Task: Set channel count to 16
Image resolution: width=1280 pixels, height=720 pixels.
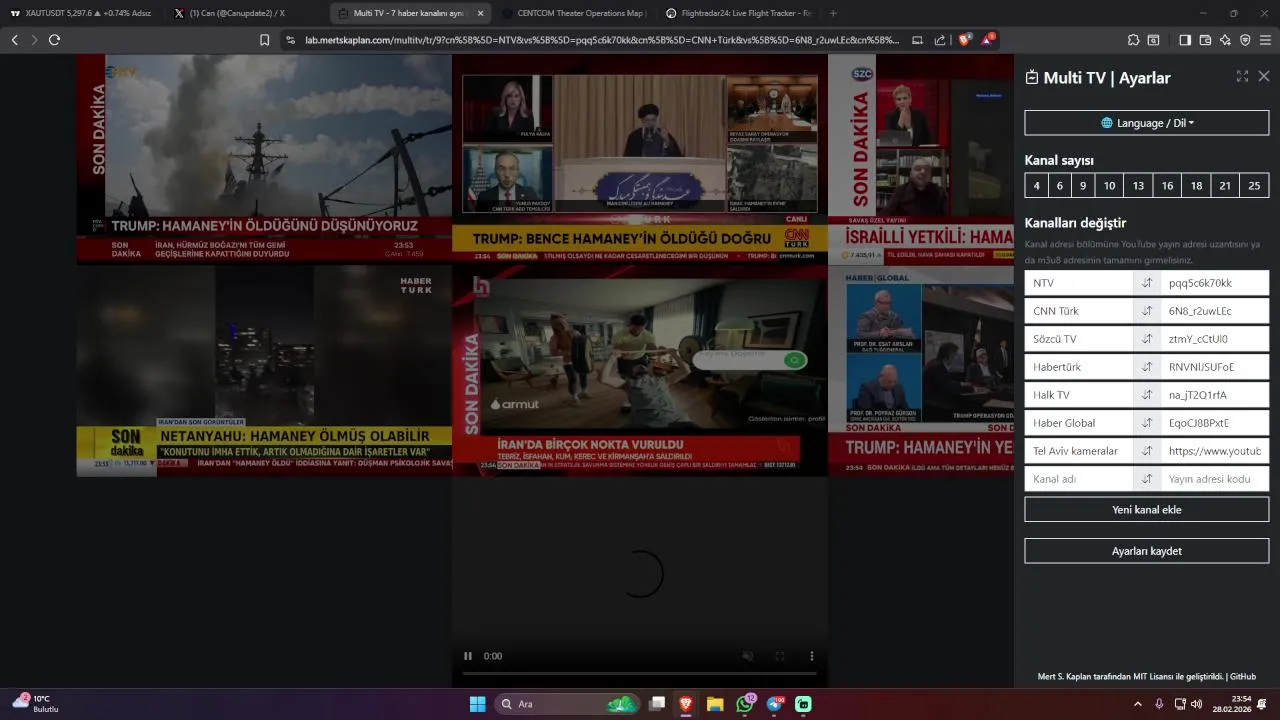Action: [1167, 186]
